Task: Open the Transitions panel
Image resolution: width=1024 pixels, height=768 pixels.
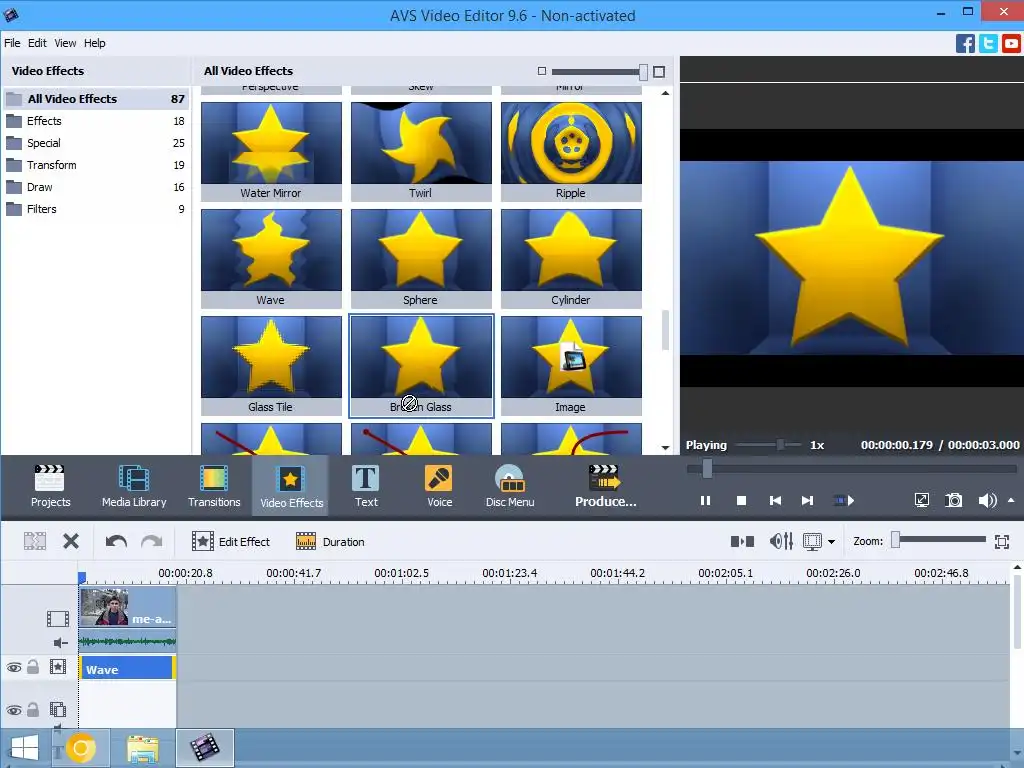Action: click(x=214, y=486)
